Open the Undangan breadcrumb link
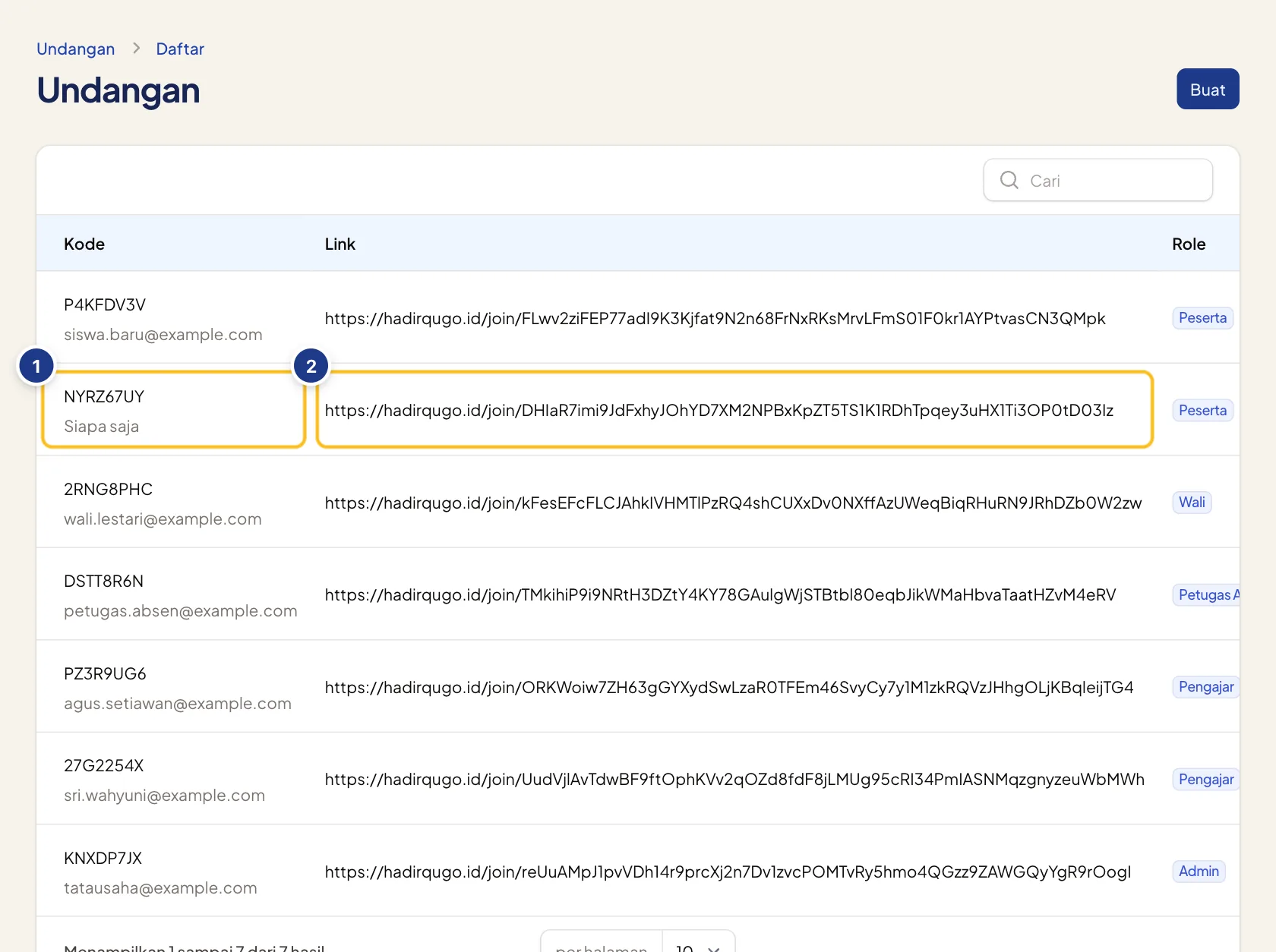This screenshot has height=952, width=1276. click(76, 49)
